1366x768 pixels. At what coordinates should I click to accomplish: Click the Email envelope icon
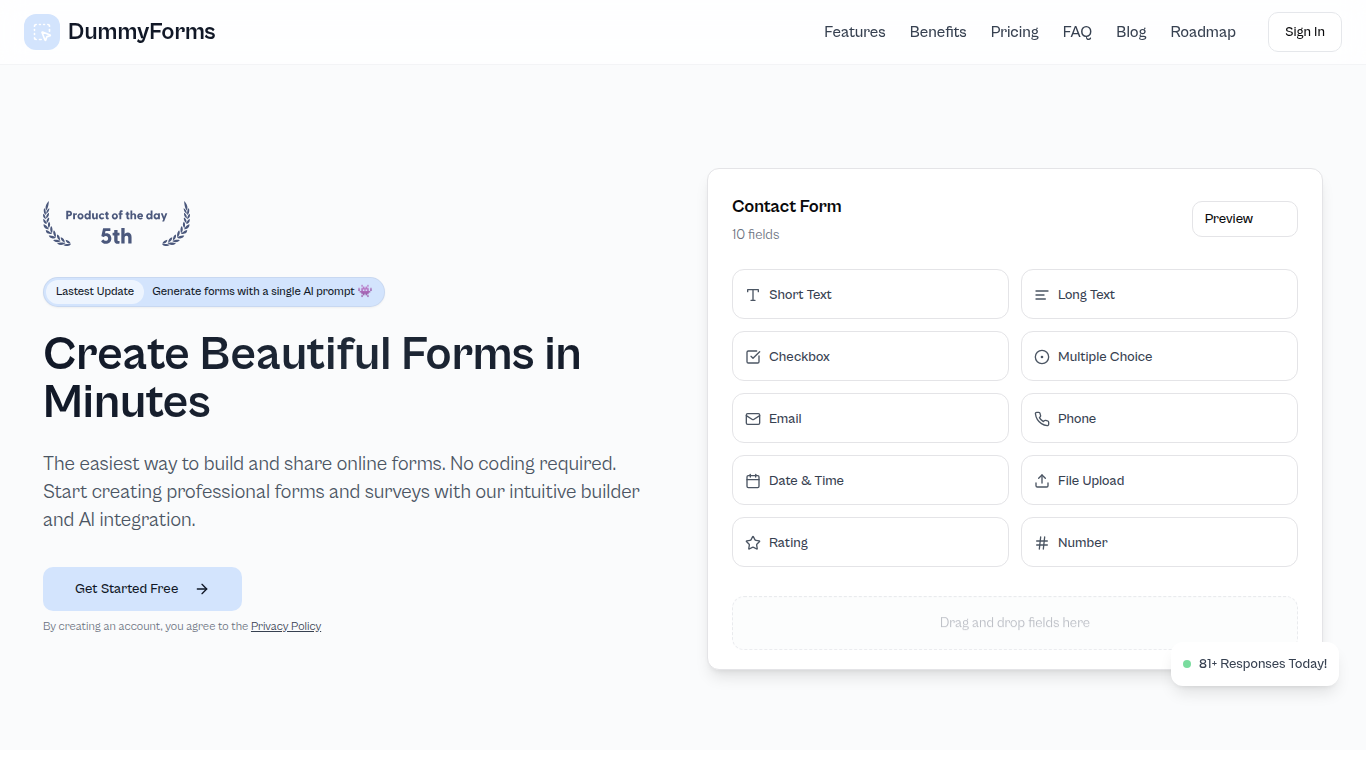pyautogui.click(x=753, y=419)
